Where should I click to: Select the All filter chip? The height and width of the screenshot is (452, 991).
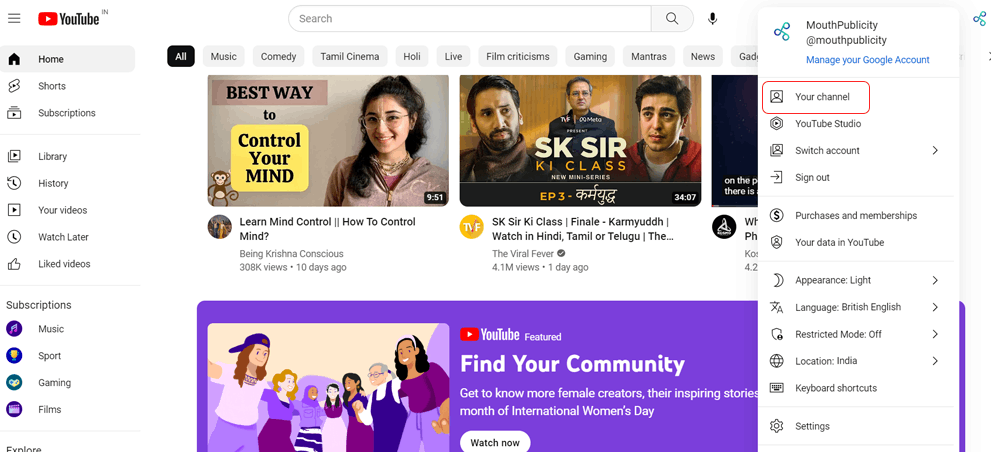tap(181, 56)
